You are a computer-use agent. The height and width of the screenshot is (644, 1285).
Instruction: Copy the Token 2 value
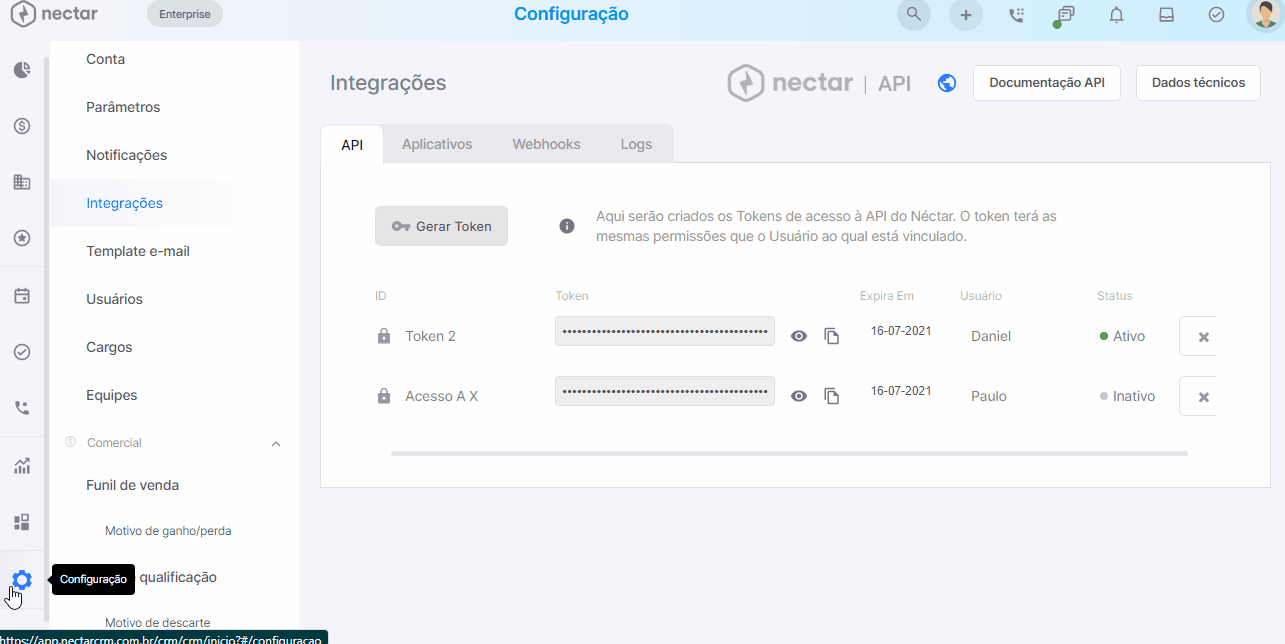[831, 336]
